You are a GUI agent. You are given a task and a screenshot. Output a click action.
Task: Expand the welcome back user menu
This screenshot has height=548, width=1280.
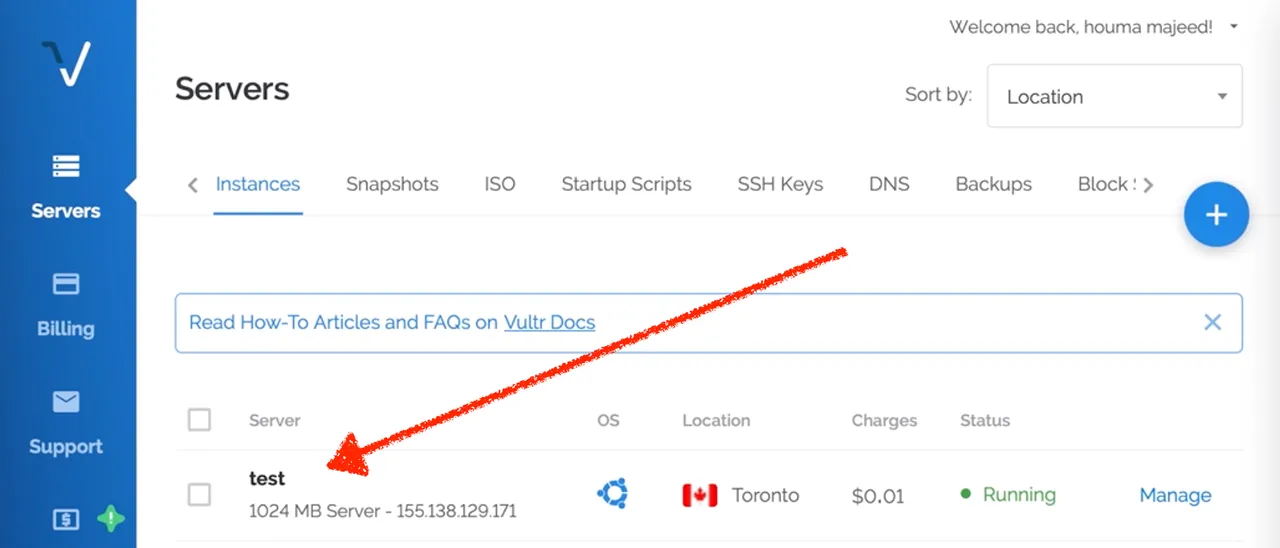(1094, 27)
